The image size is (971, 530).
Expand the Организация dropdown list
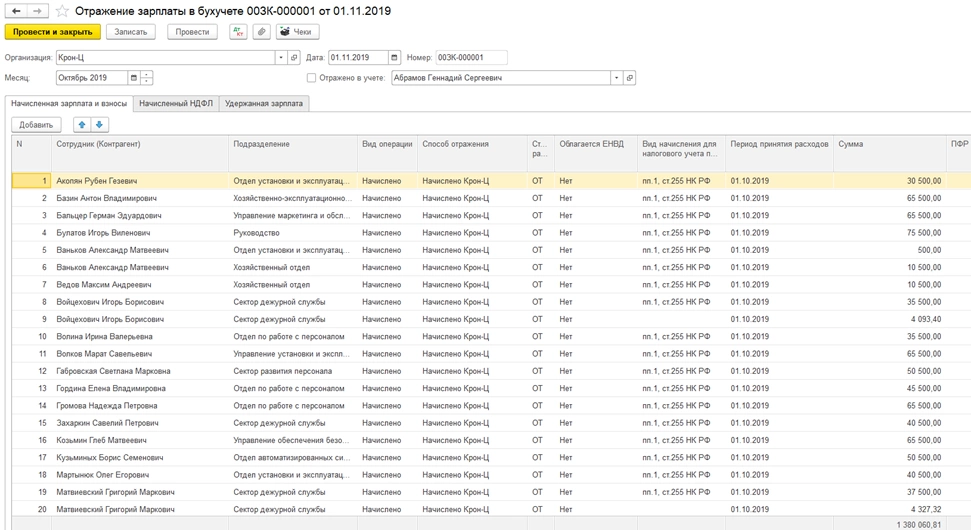coord(280,58)
